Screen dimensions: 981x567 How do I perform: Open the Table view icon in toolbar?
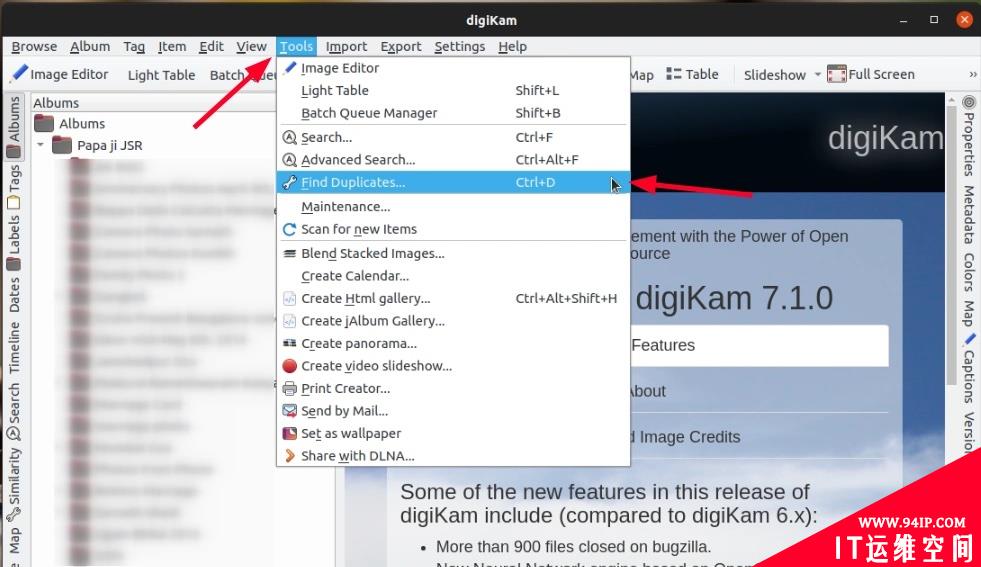click(x=673, y=74)
